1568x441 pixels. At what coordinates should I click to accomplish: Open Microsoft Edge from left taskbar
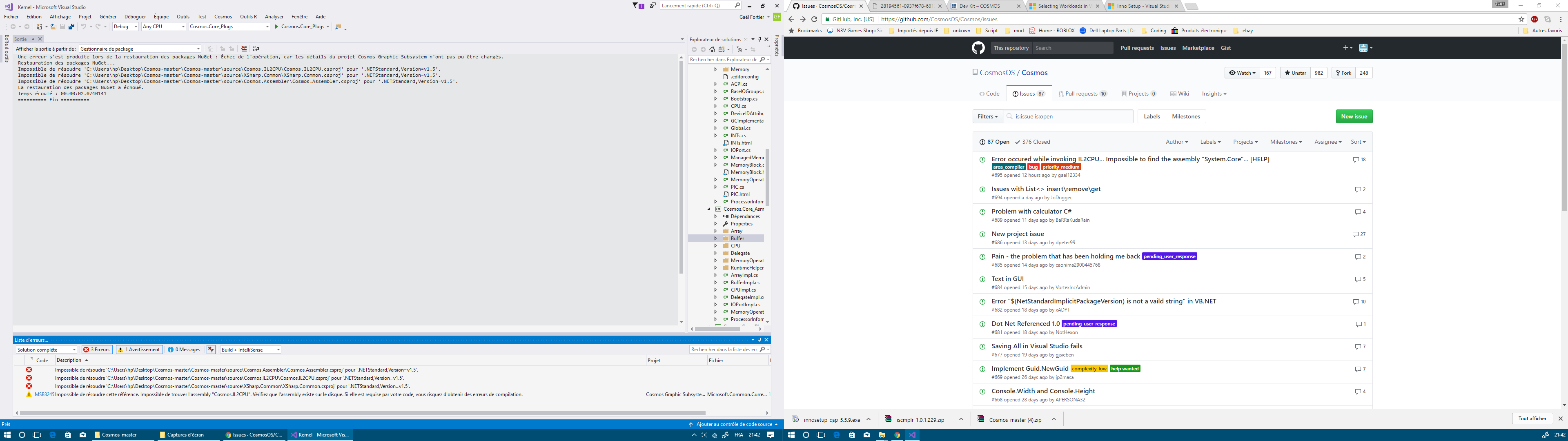[52, 435]
